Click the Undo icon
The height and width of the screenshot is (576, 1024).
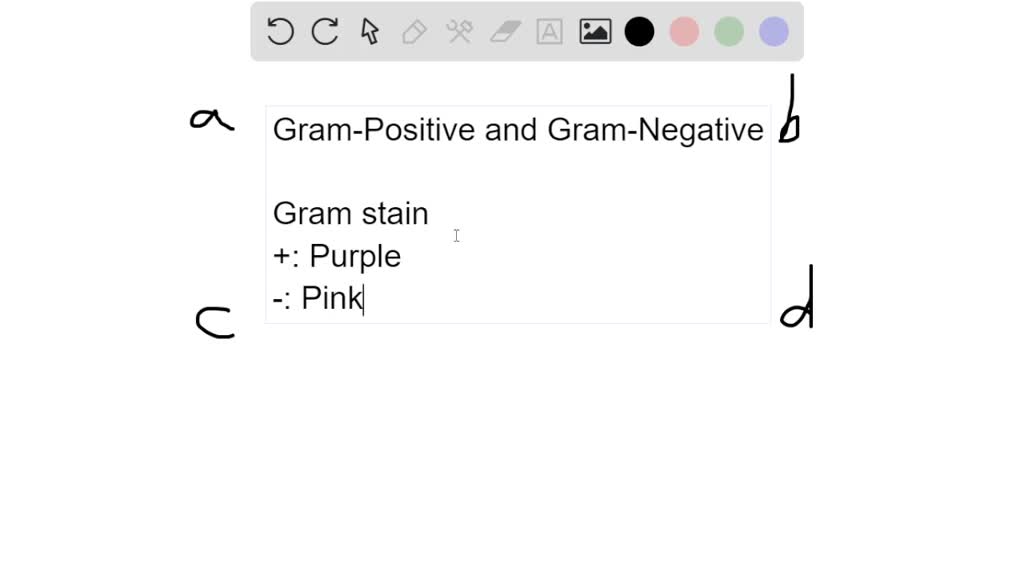pos(279,31)
